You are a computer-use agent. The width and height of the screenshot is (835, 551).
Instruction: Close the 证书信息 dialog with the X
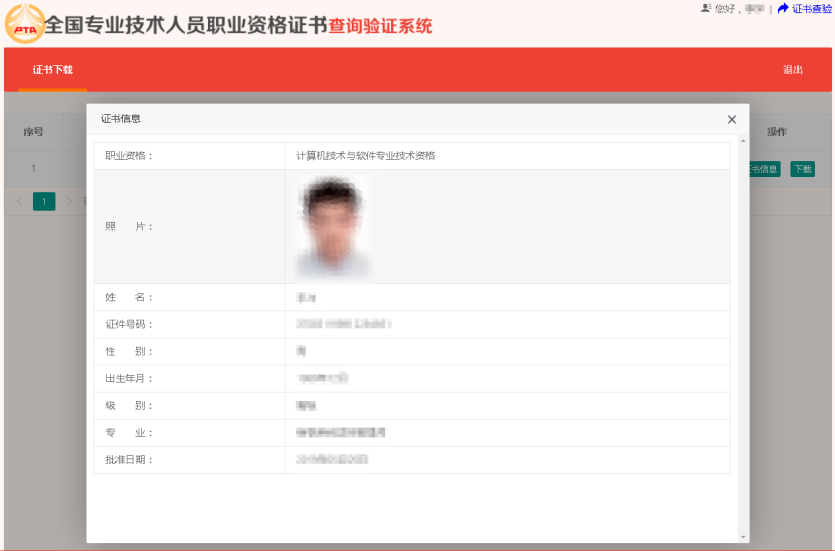tap(731, 119)
